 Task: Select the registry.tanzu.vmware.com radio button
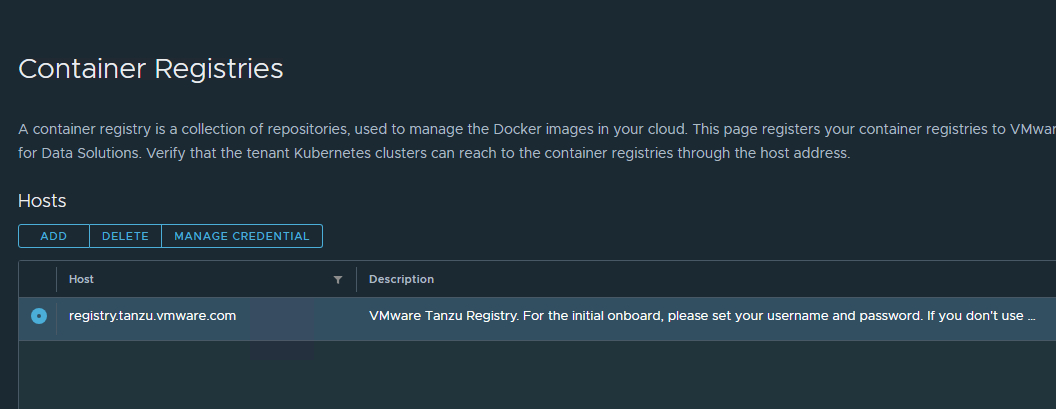click(39, 316)
